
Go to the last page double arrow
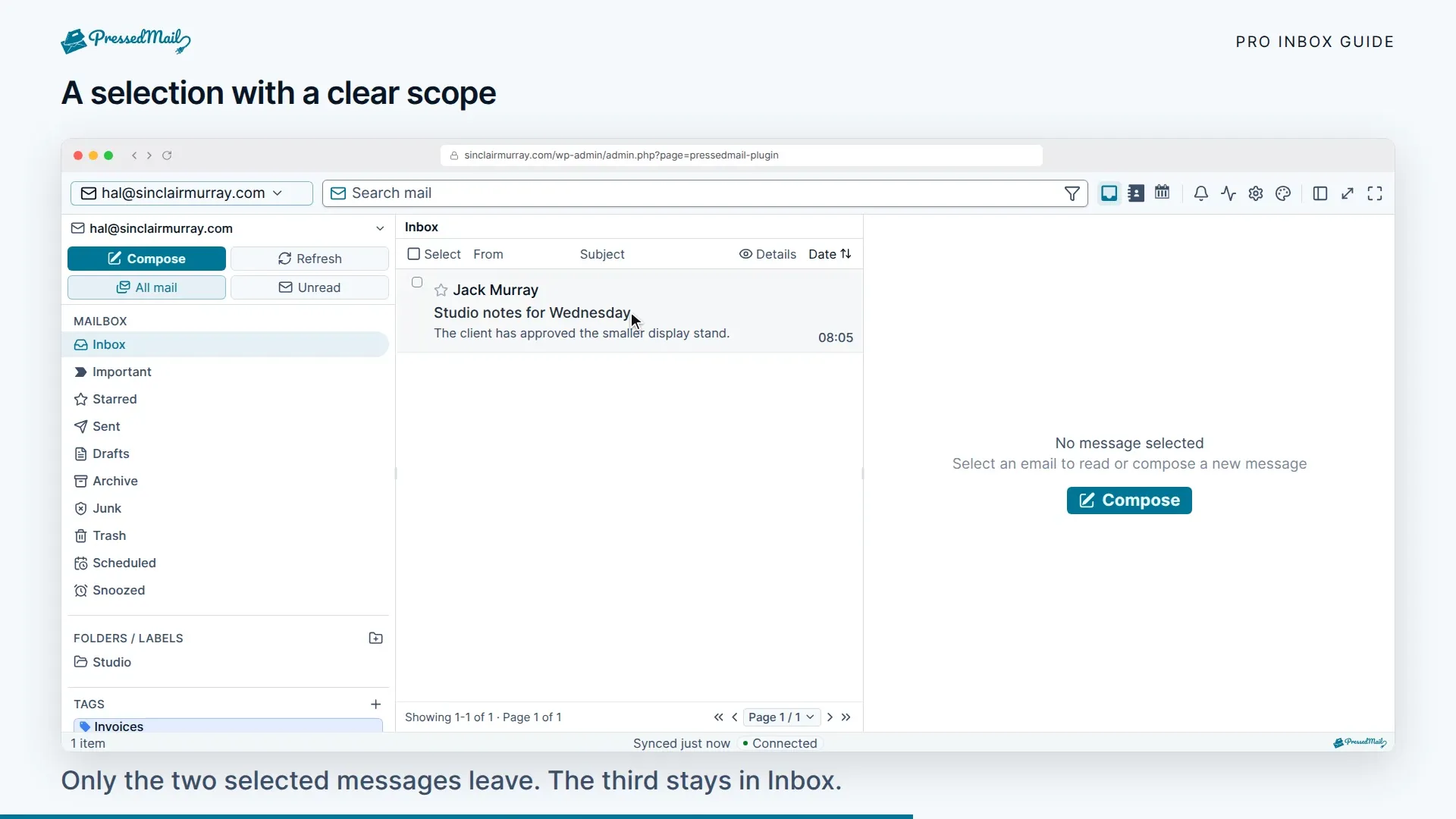[846, 717]
